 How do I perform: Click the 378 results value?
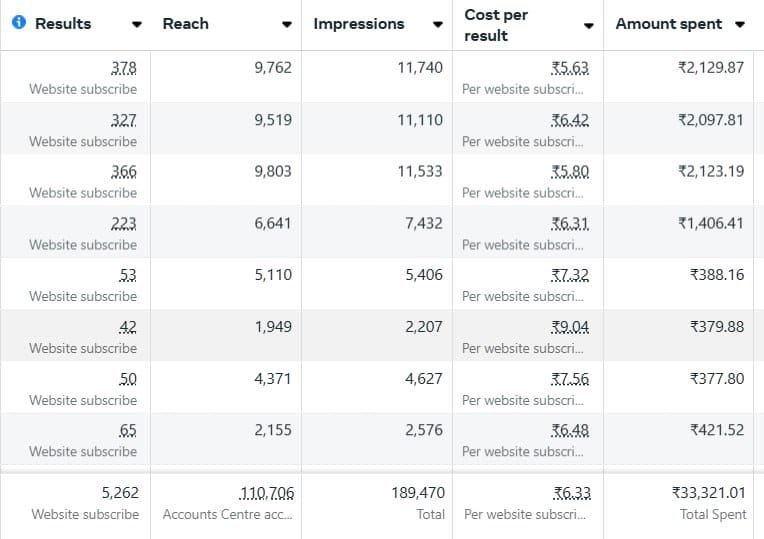[125, 68]
